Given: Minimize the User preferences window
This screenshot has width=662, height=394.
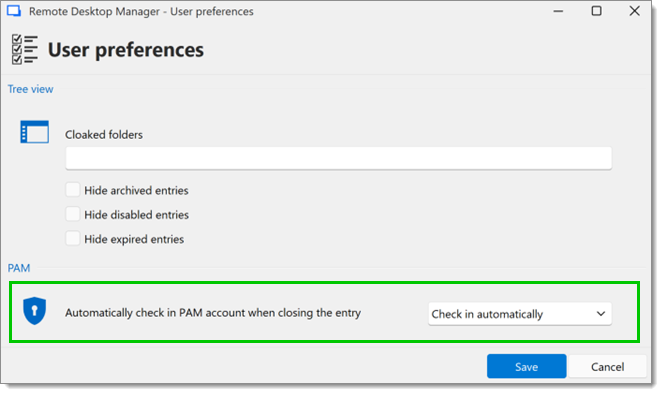Looking at the screenshot, I should (558, 11).
